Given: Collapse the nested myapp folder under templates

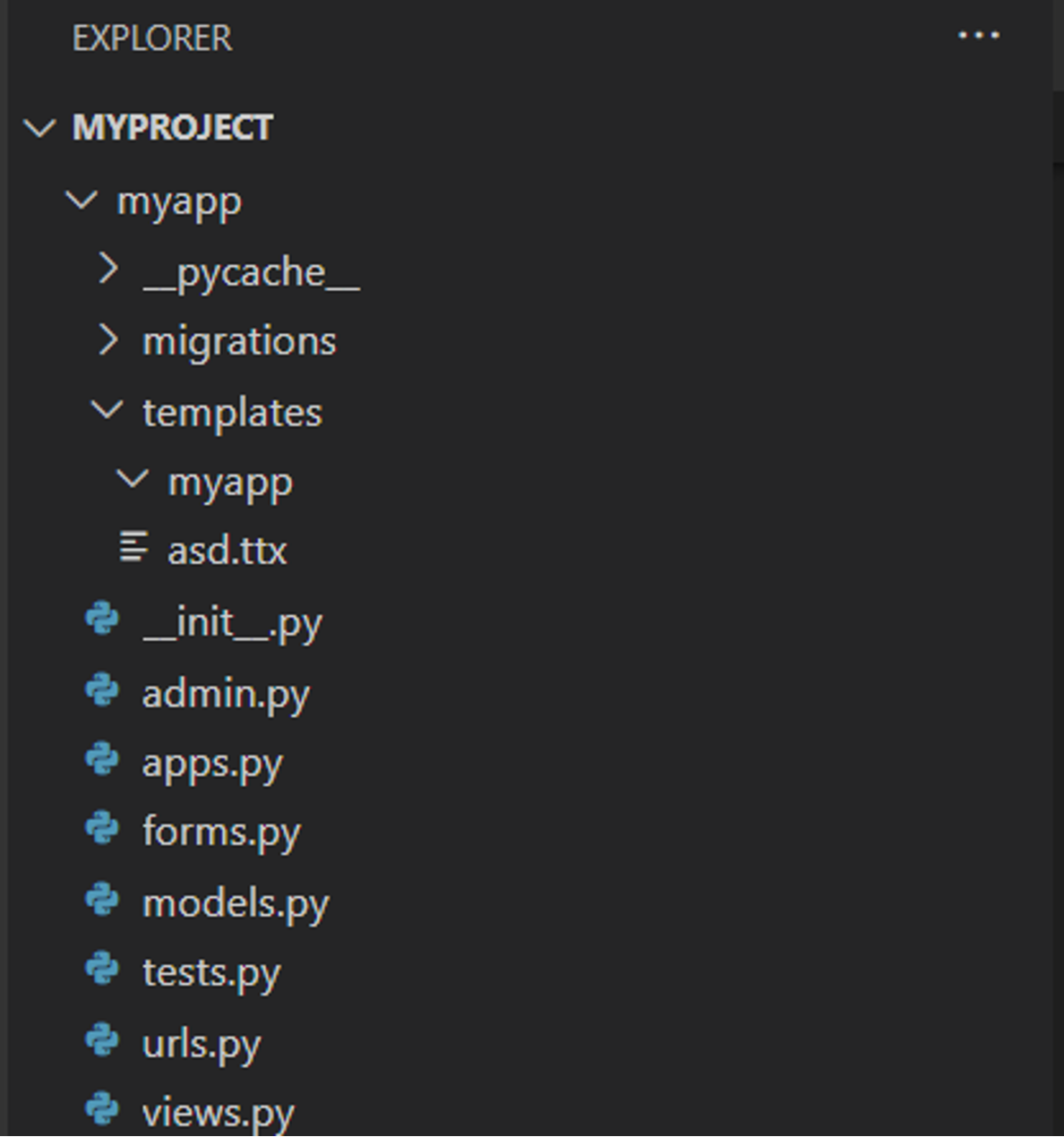Looking at the screenshot, I should (133, 480).
